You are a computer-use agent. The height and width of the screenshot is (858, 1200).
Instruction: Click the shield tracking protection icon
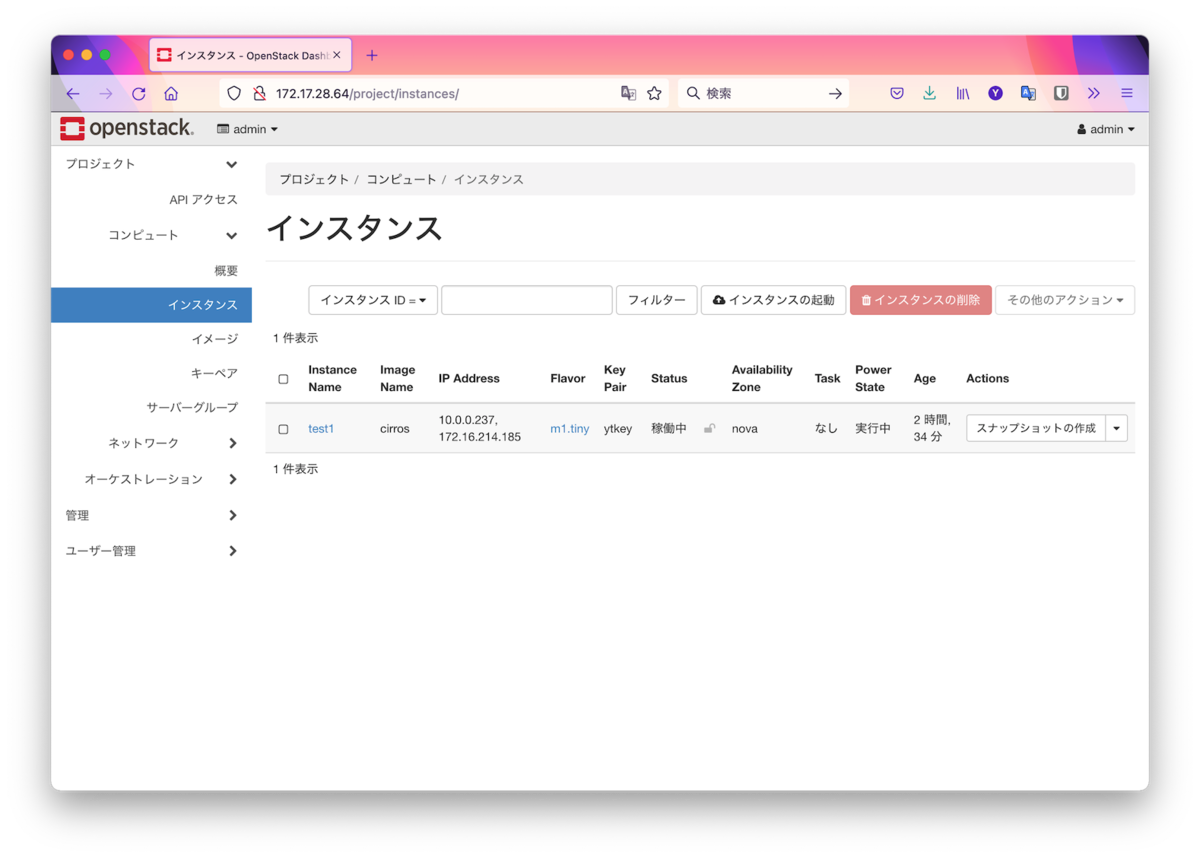(x=234, y=93)
